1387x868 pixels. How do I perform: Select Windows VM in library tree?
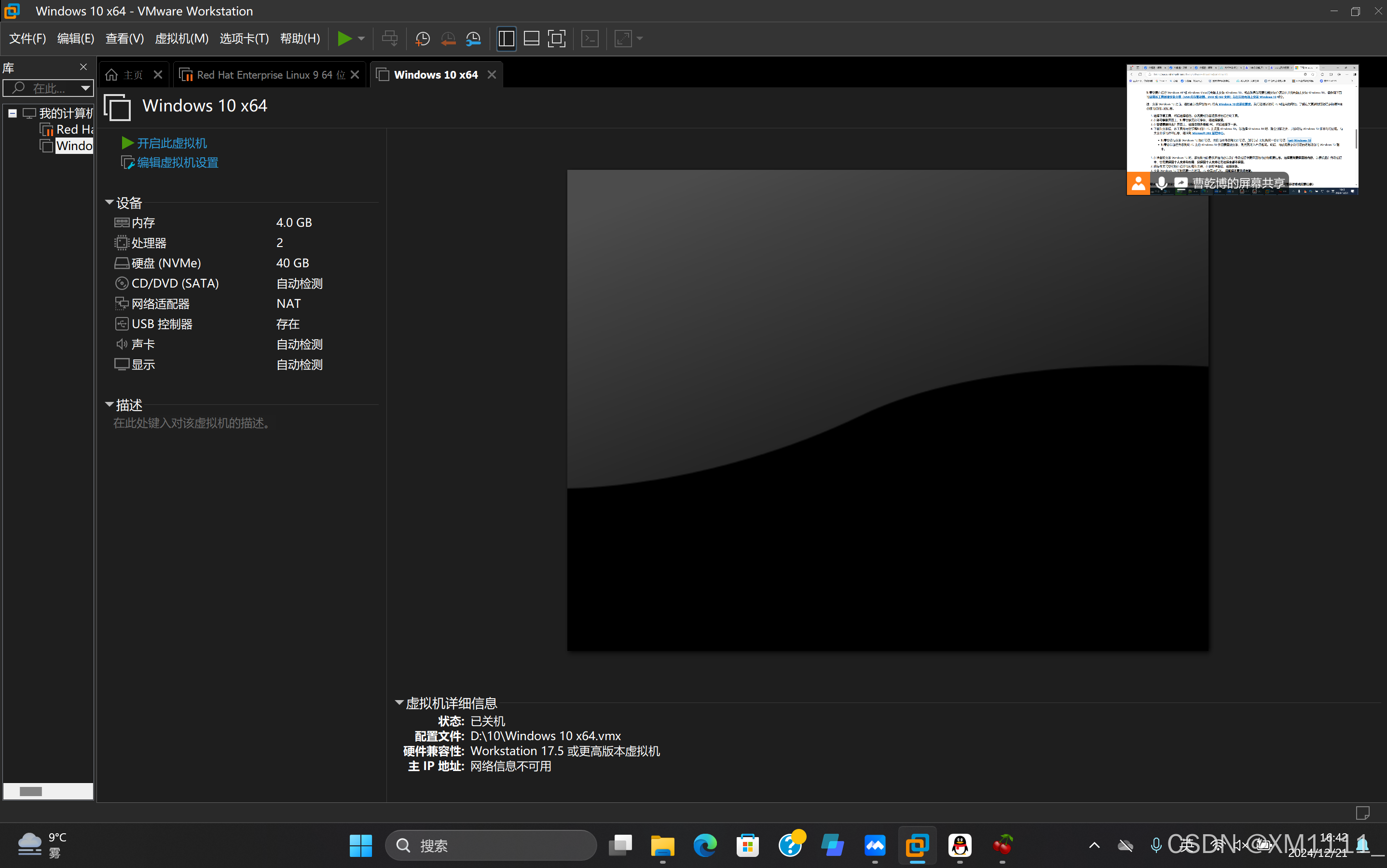[67, 146]
